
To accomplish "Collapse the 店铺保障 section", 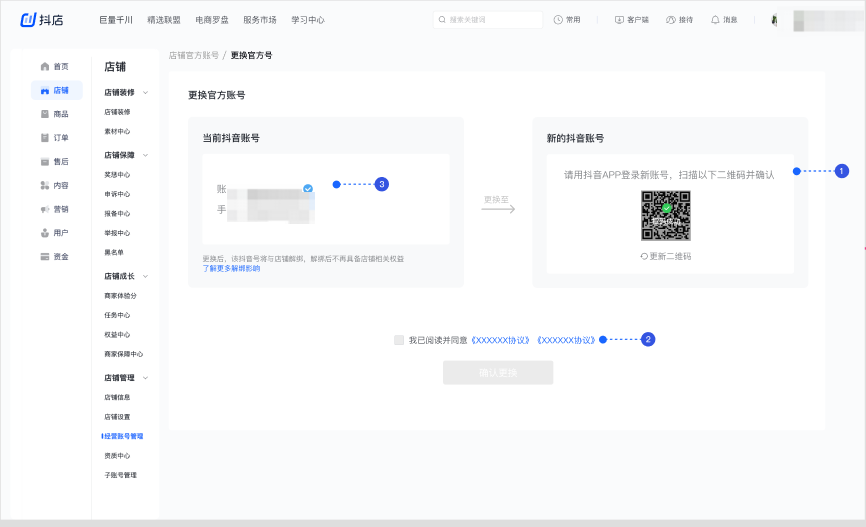I will click(146, 155).
